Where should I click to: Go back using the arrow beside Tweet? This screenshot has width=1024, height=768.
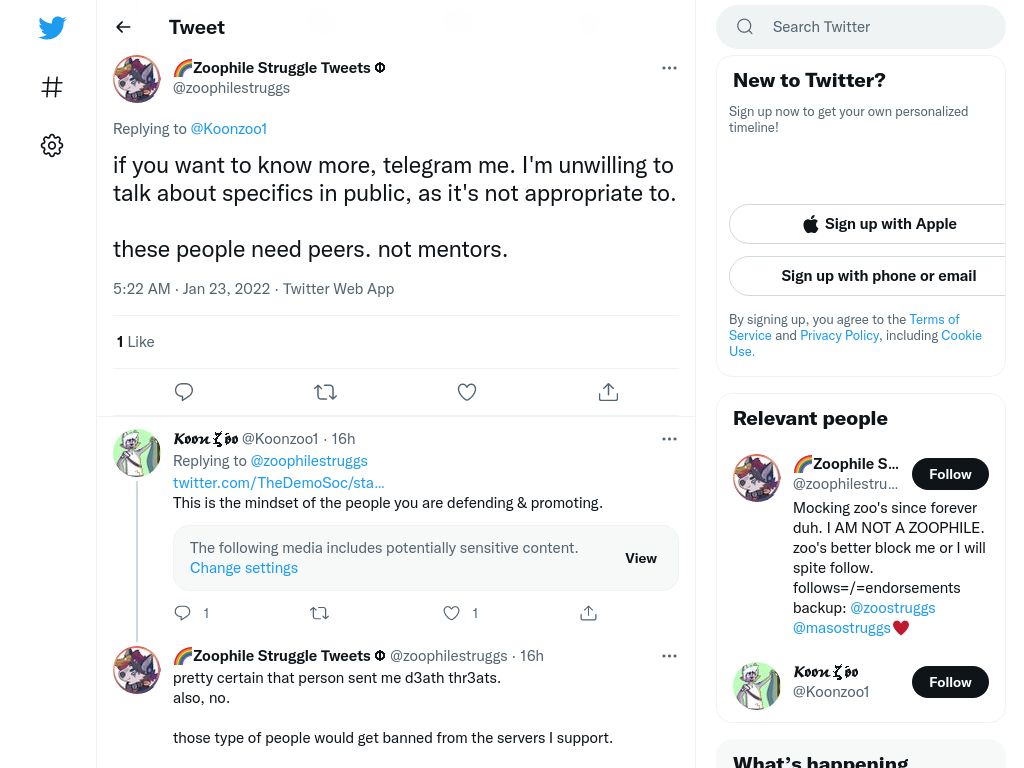click(123, 27)
